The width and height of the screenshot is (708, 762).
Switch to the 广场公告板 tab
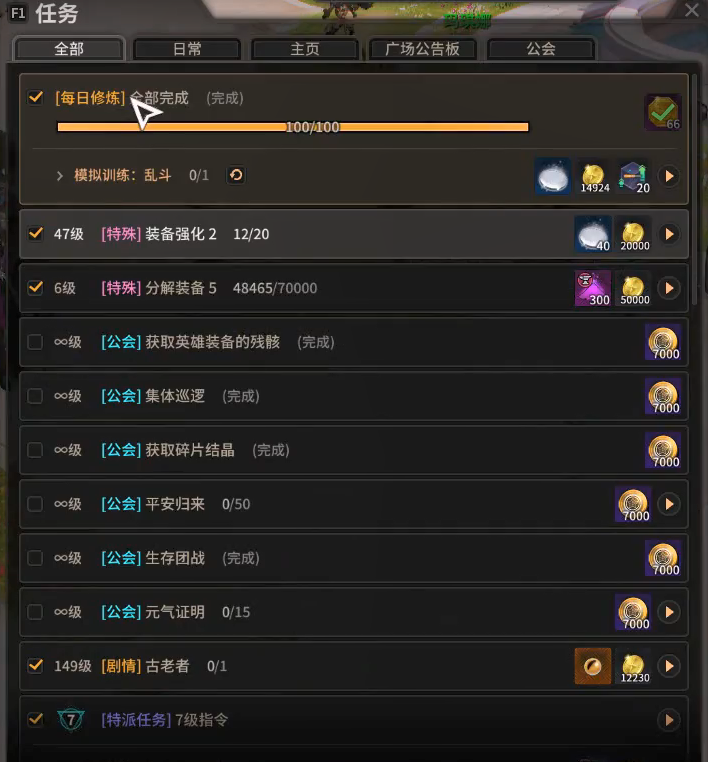(x=422, y=49)
